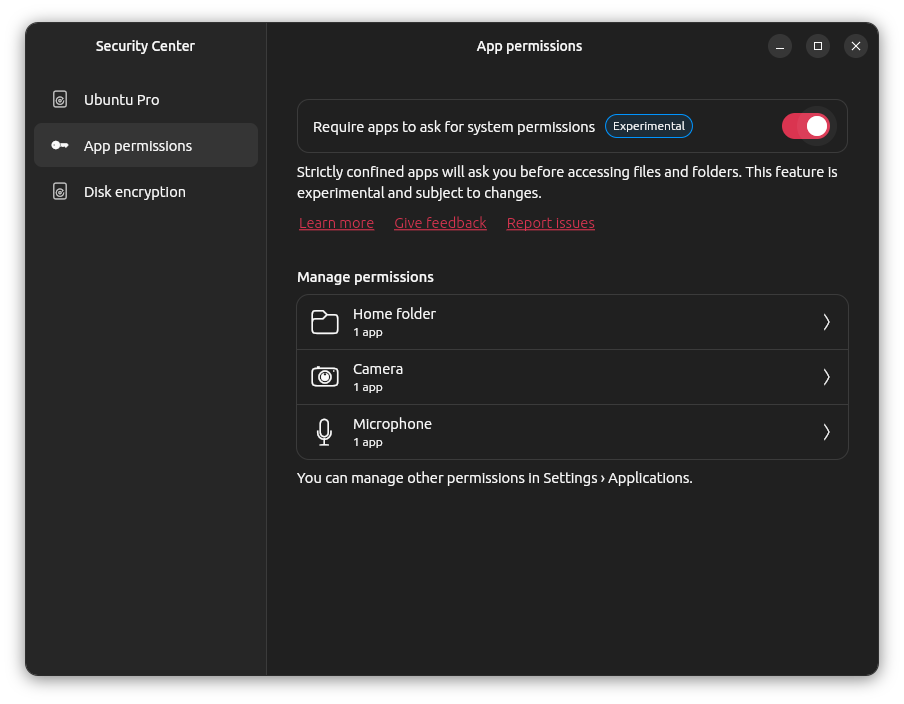904x704 pixels.
Task: Select the key icon next to App permissions
Action: [58, 145]
